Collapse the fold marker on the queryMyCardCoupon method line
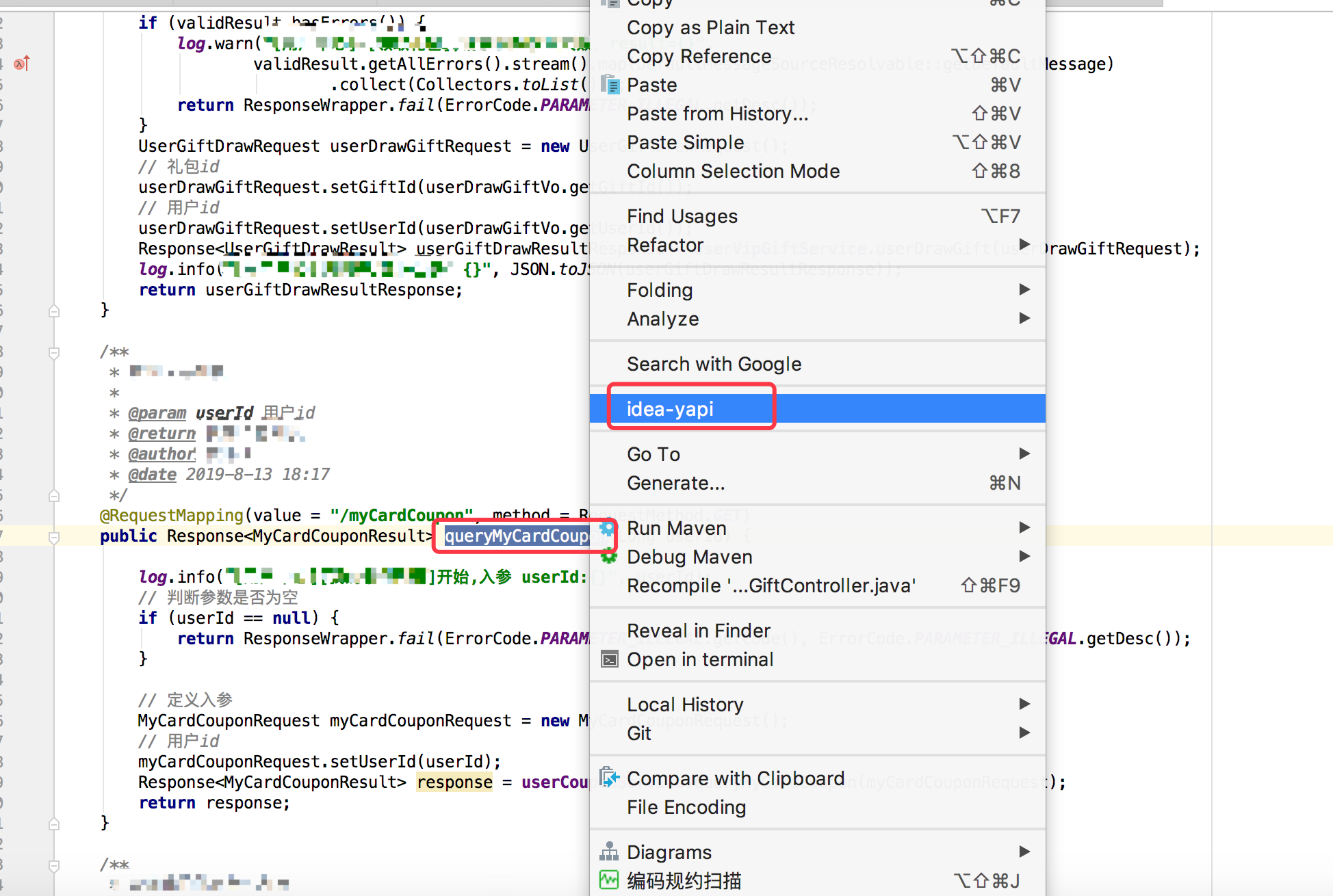This screenshot has height=896, width=1333. (x=54, y=538)
